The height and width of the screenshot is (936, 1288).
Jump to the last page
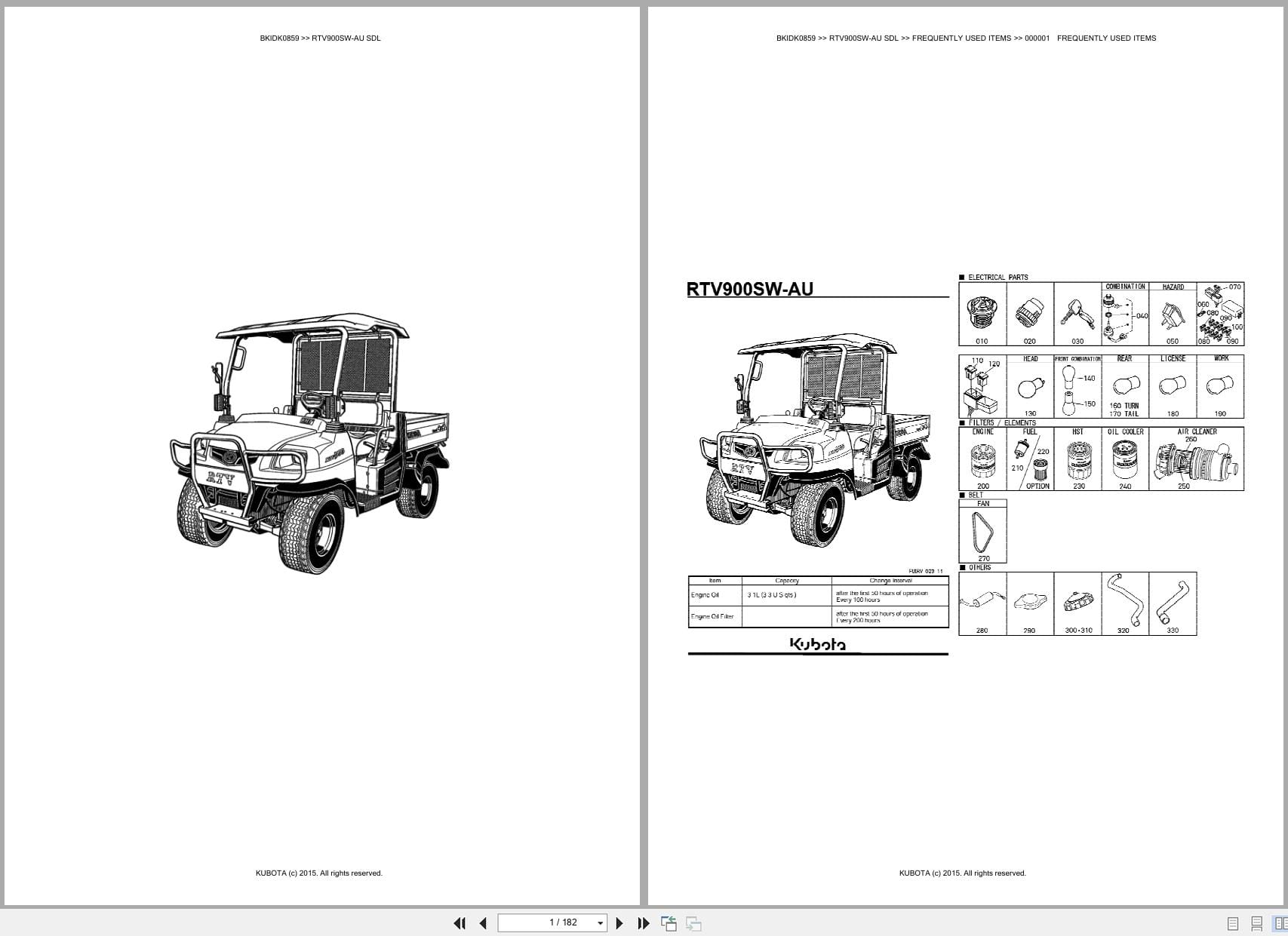(x=644, y=923)
